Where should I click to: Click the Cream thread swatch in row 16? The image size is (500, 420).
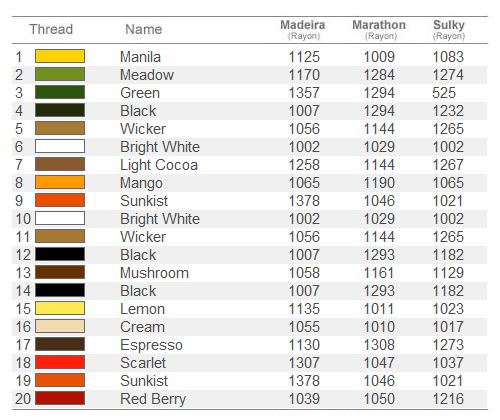pyautogui.click(x=60, y=326)
